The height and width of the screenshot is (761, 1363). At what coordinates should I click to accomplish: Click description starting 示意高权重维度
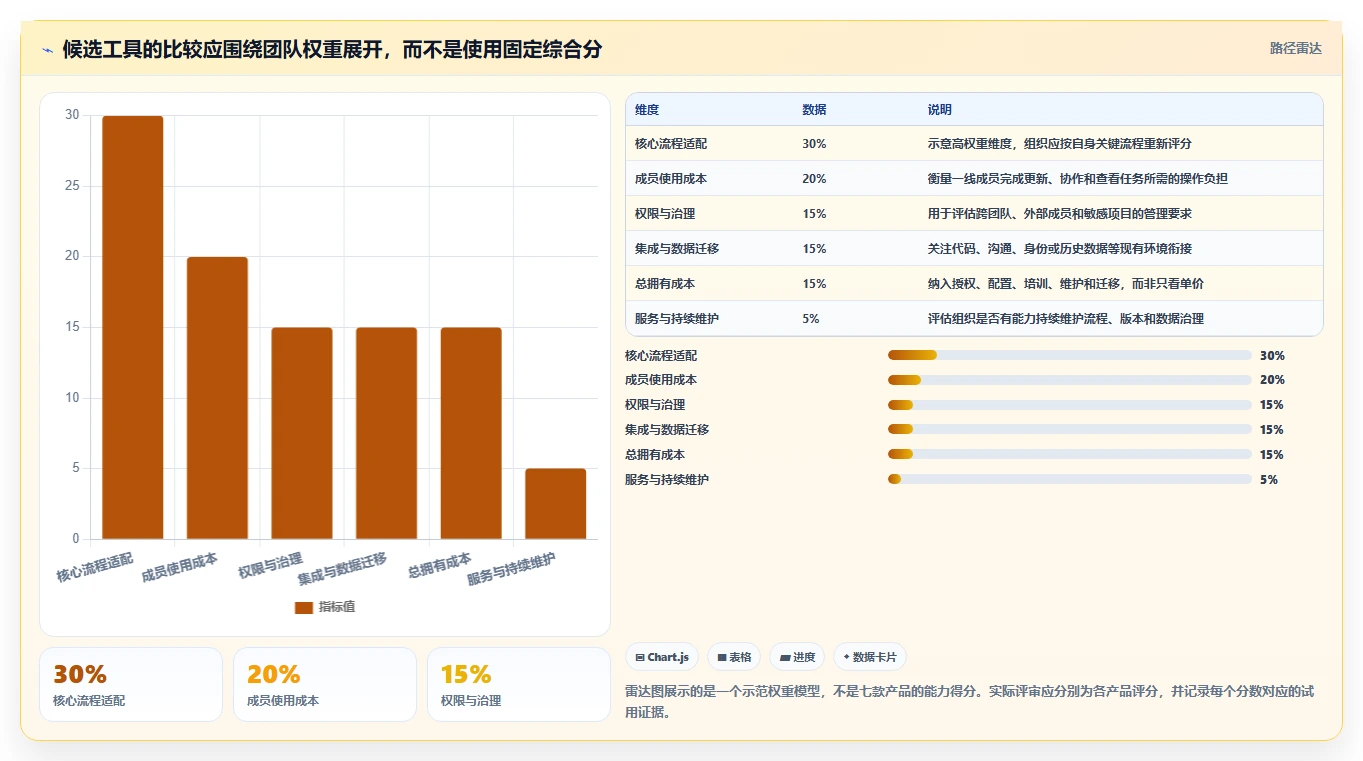coord(1060,144)
